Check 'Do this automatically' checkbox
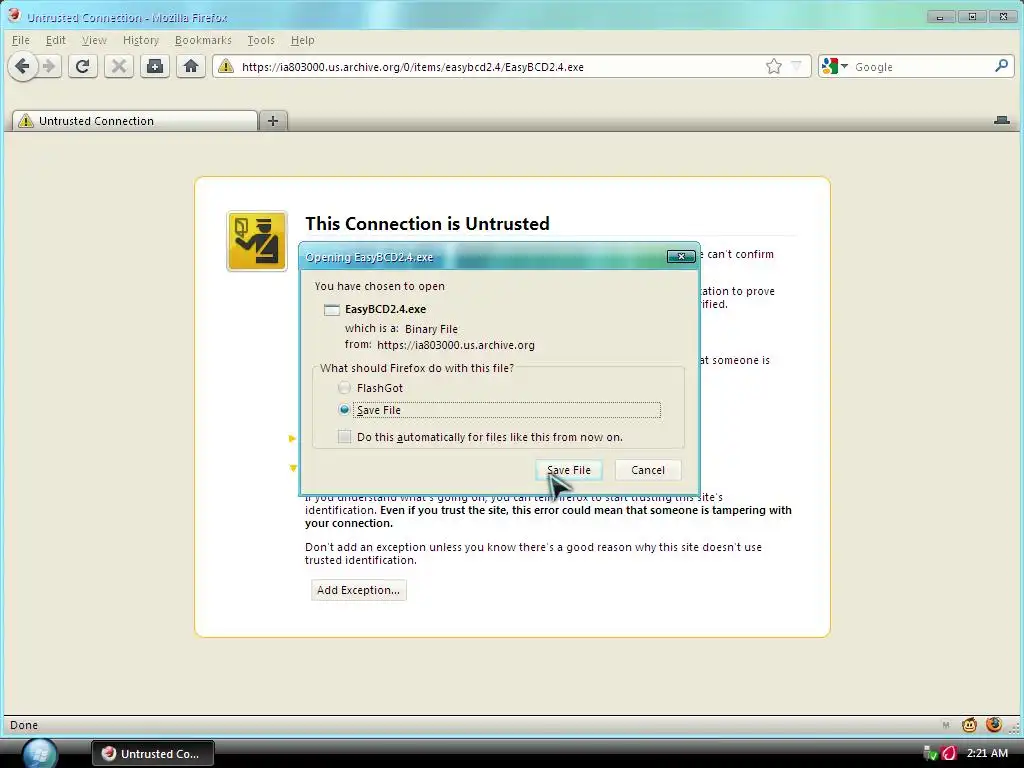Viewport: 1024px width, 768px height. pyautogui.click(x=344, y=437)
